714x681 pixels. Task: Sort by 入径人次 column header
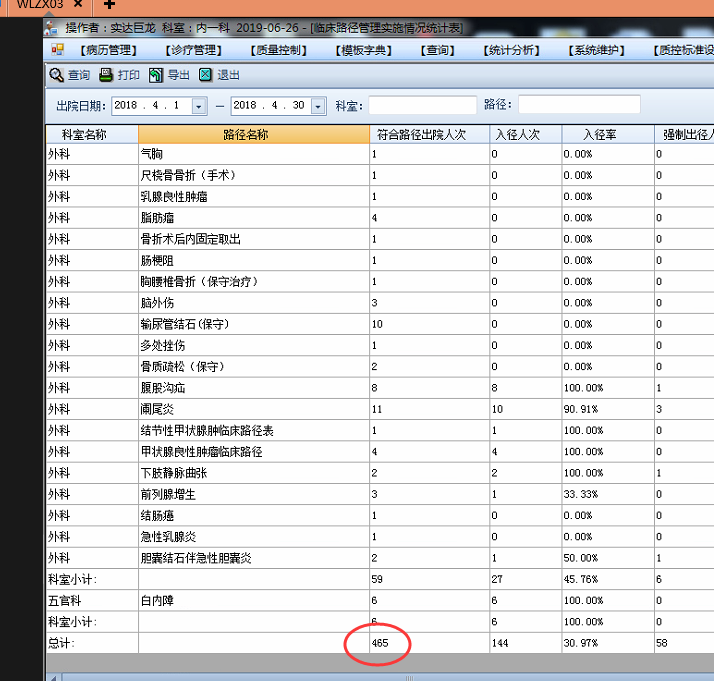click(525, 135)
